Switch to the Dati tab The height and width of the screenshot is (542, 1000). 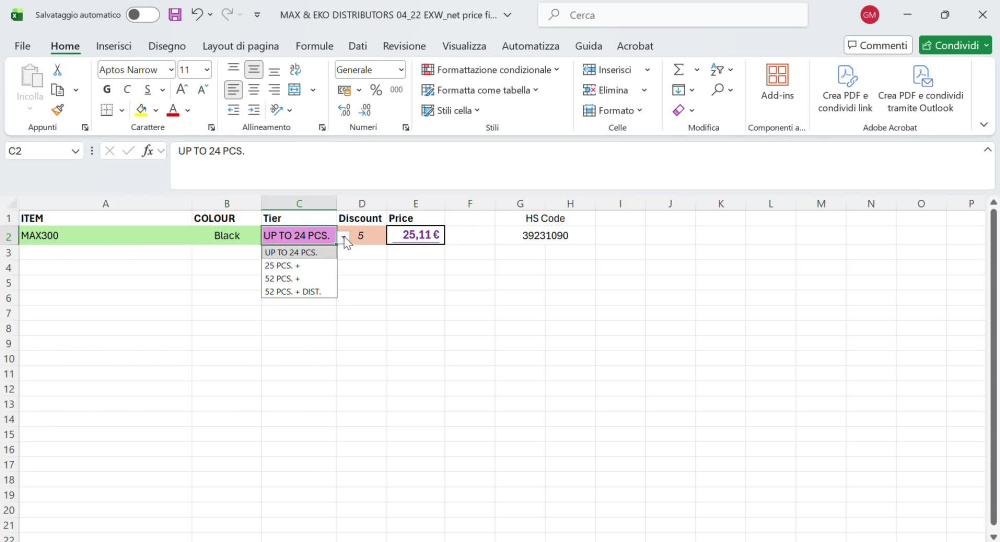358,46
